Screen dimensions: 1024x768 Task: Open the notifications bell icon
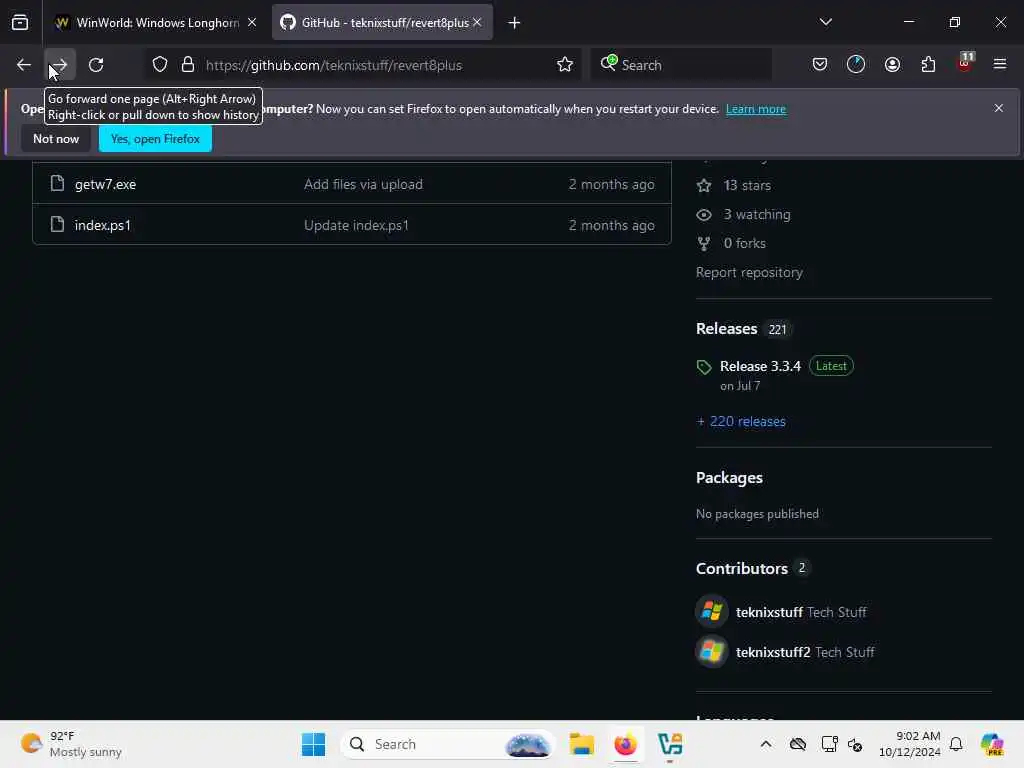pyautogui.click(x=956, y=744)
